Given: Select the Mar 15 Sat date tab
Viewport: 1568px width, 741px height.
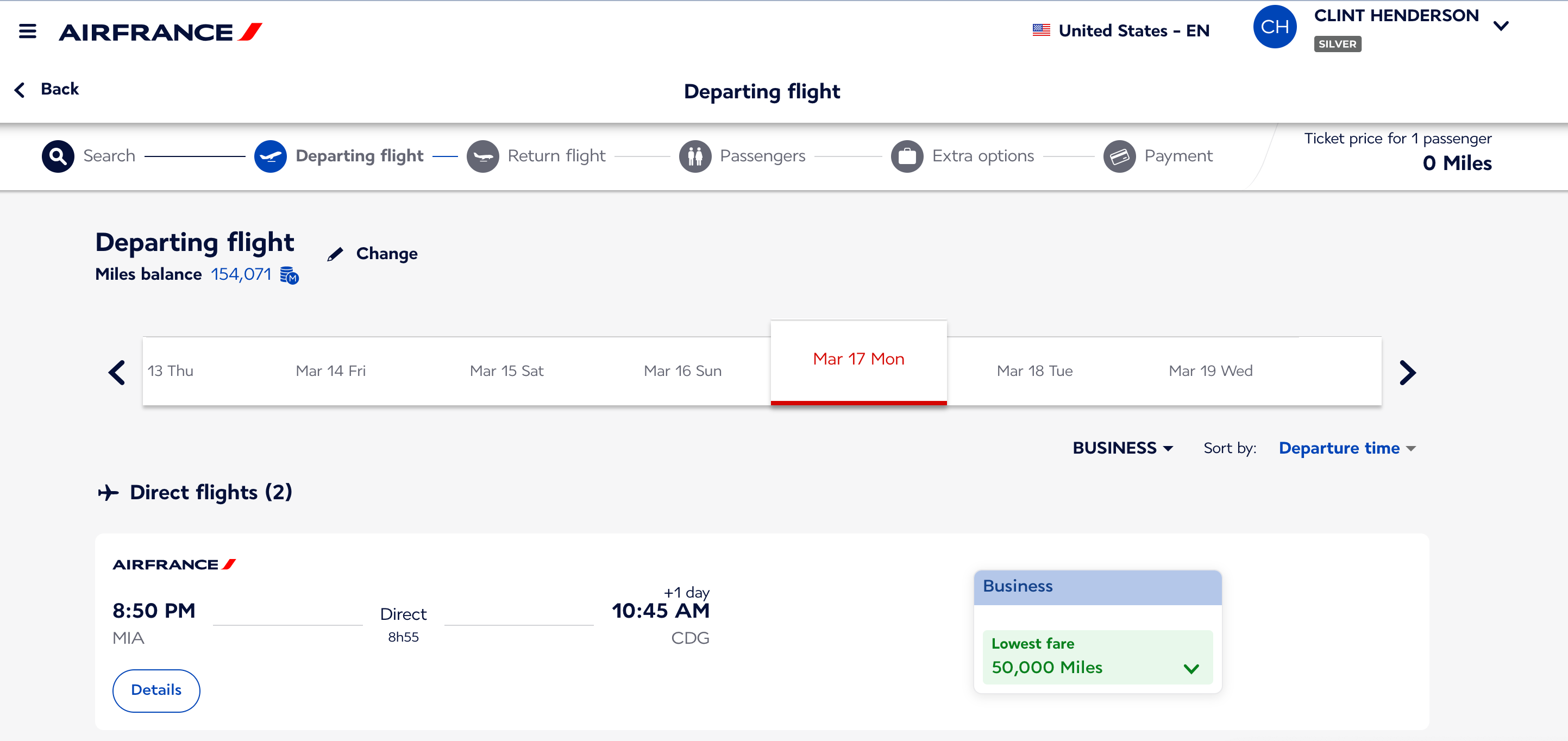Looking at the screenshot, I should coord(506,370).
